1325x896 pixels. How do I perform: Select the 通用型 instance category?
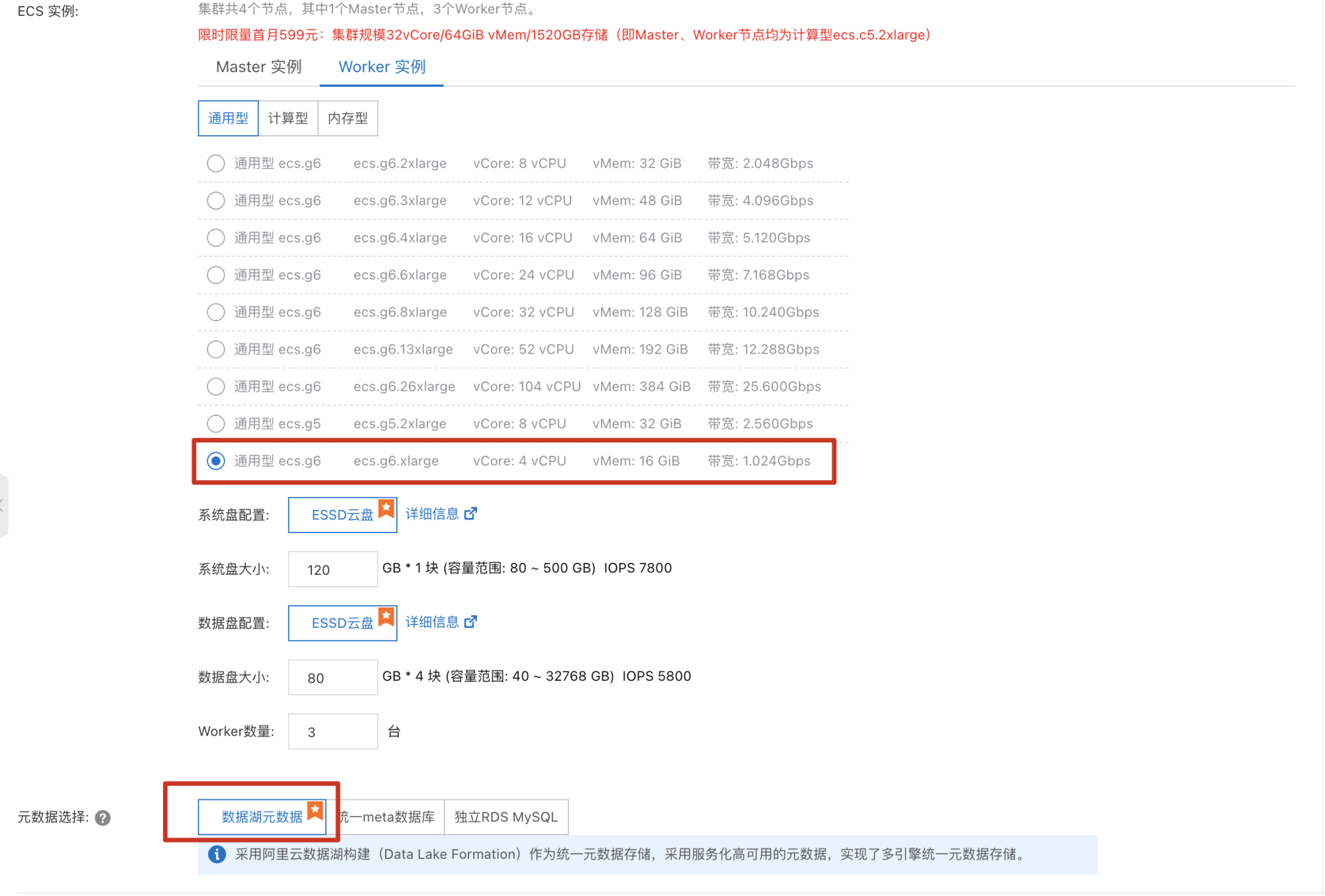point(228,119)
